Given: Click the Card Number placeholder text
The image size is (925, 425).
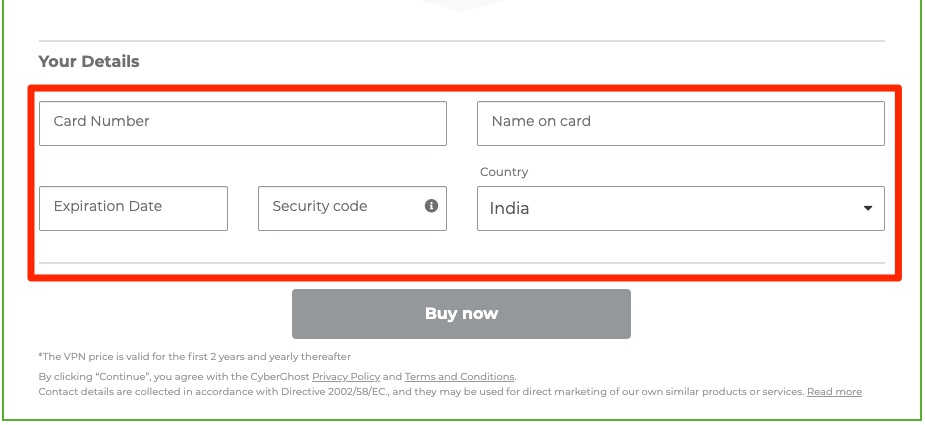Looking at the screenshot, I should pyautogui.click(x=101, y=121).
